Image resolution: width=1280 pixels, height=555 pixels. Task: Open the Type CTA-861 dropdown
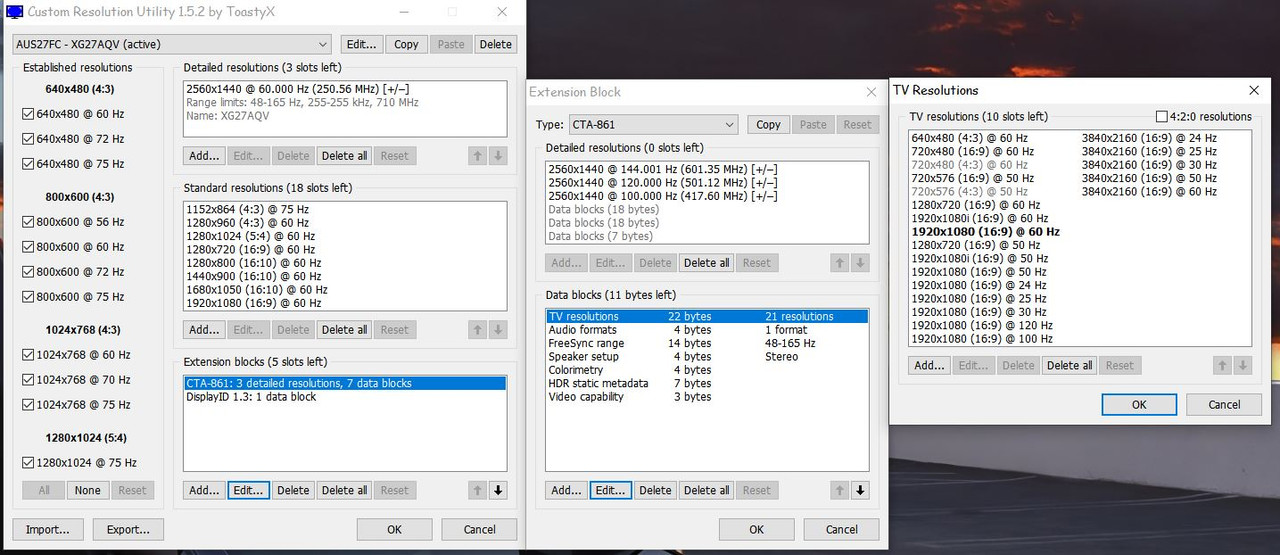(652, 125)
